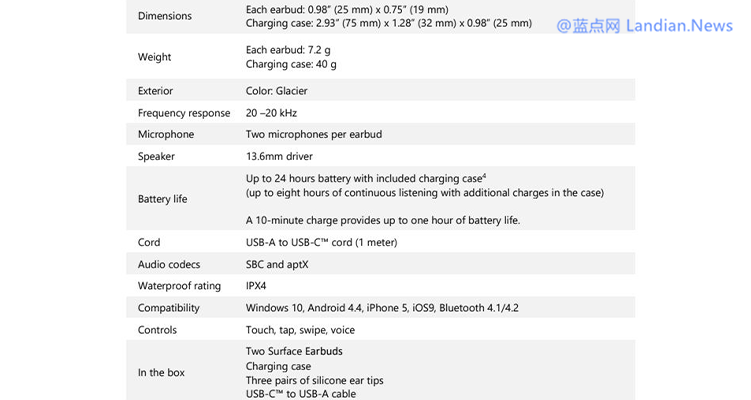Image resolution: width=751 pixels, height=400 pixels.
Task: Select the 20–20 kHz value text
Action: tap(271, 113)
